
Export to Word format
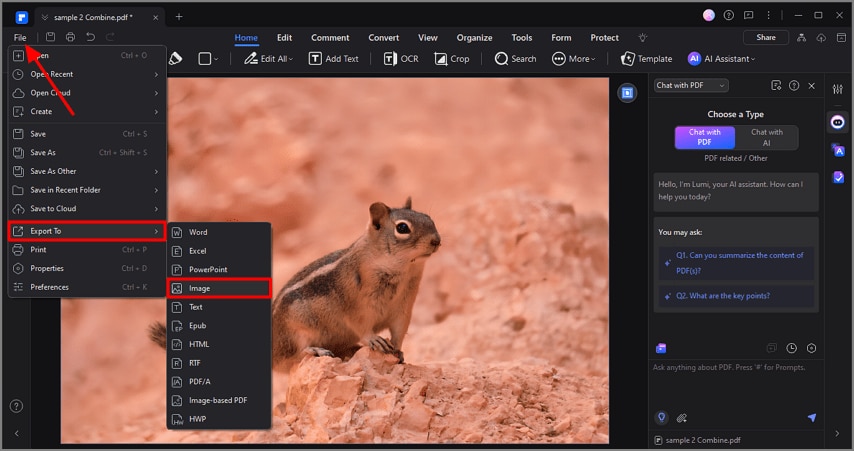pos(219,232)
